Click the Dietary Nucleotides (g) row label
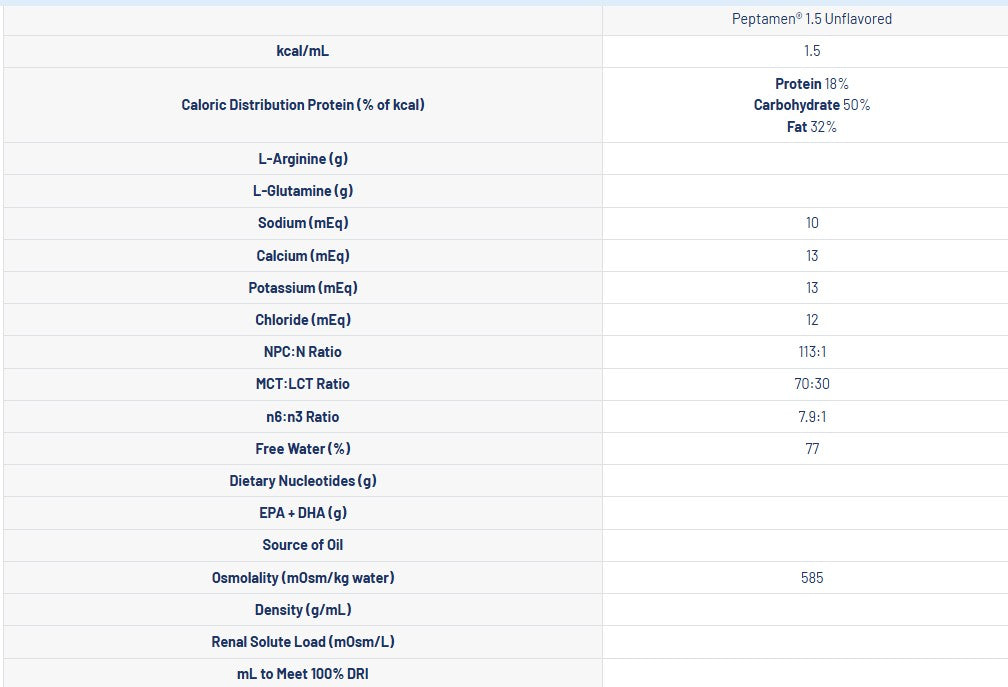Image resolution: width=1008 pixels, height=687 pixels. click(302, 481)
